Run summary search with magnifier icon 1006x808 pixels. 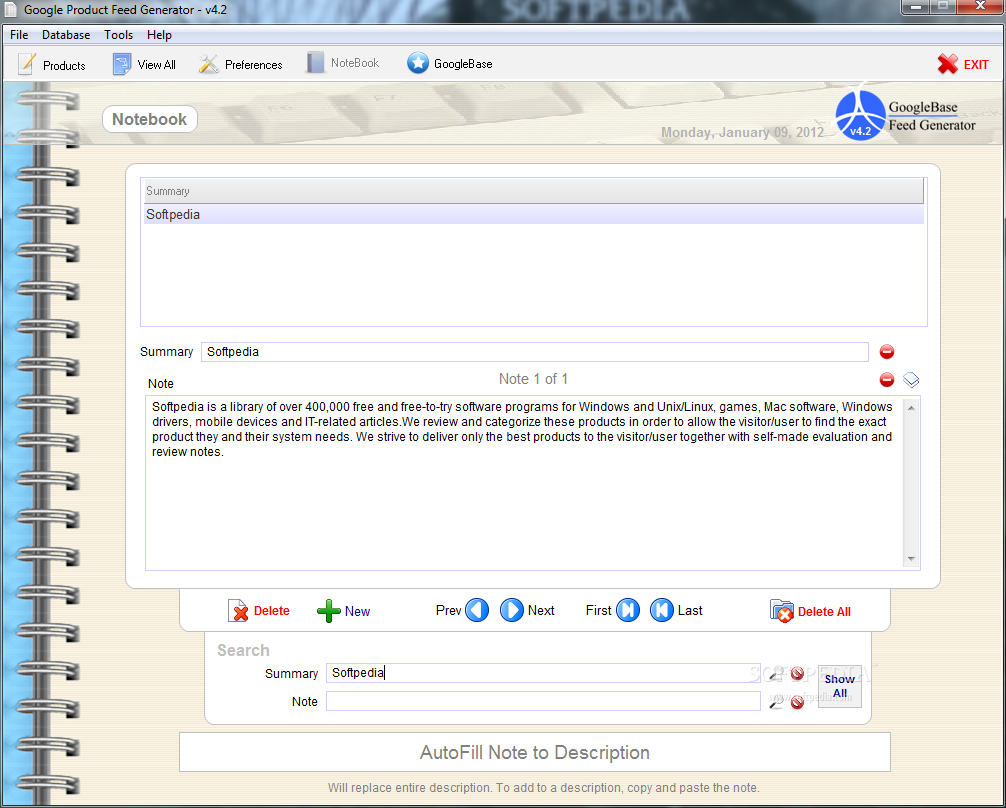776,673
